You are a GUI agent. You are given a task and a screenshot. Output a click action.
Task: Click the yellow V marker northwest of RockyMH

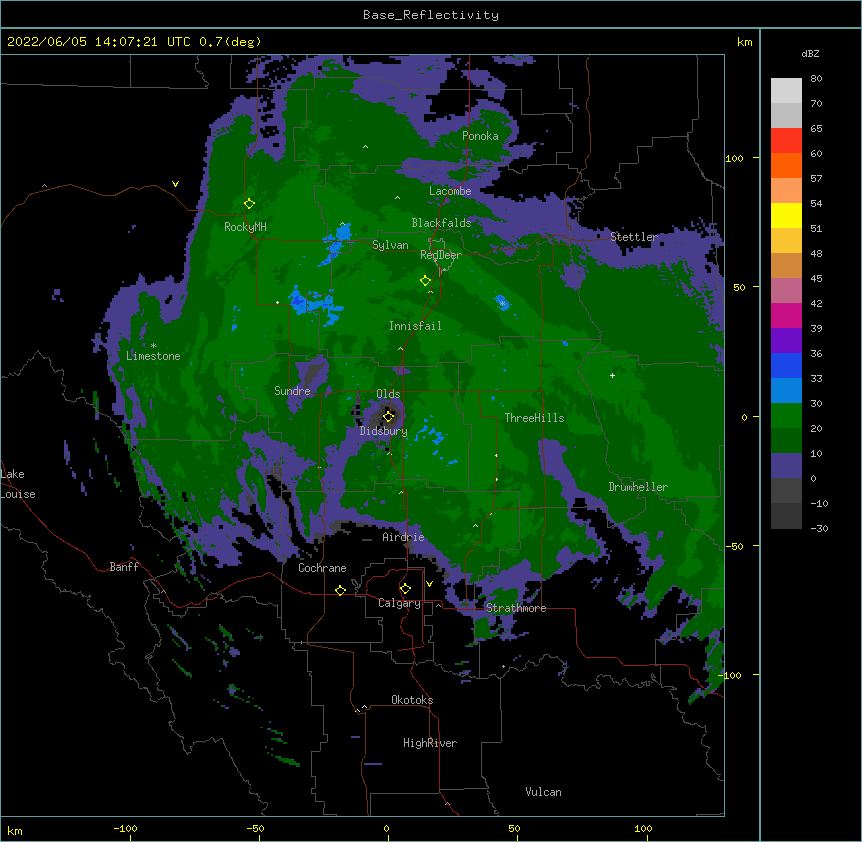[x=175, y=184]
